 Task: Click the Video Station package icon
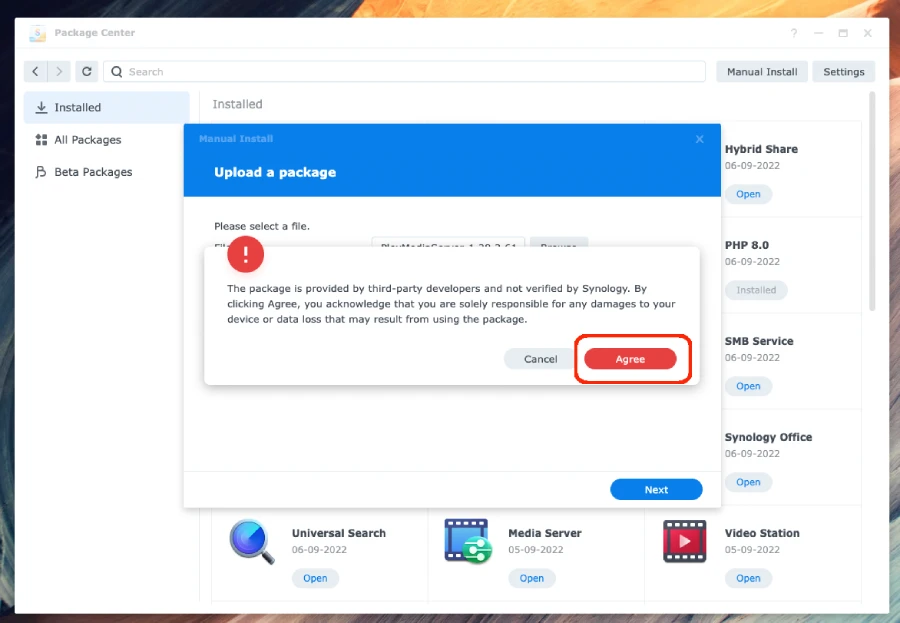684,541
